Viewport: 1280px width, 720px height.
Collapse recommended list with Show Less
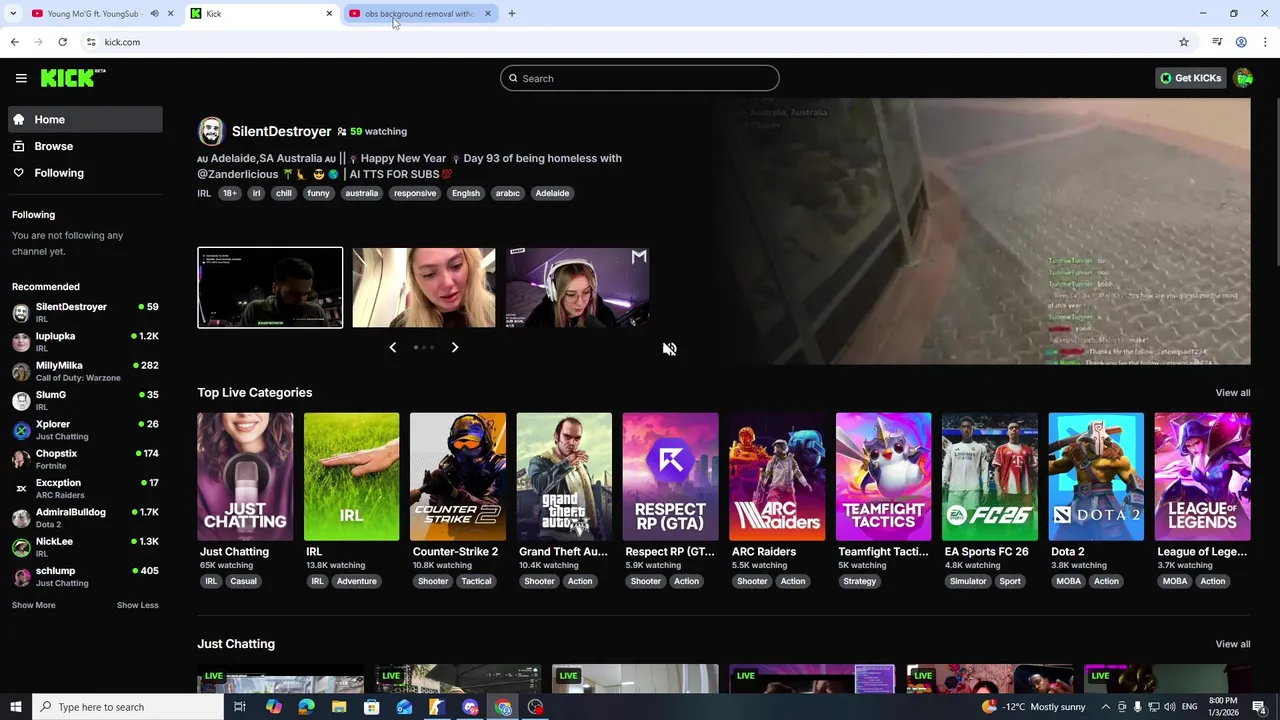click(137, 605)
